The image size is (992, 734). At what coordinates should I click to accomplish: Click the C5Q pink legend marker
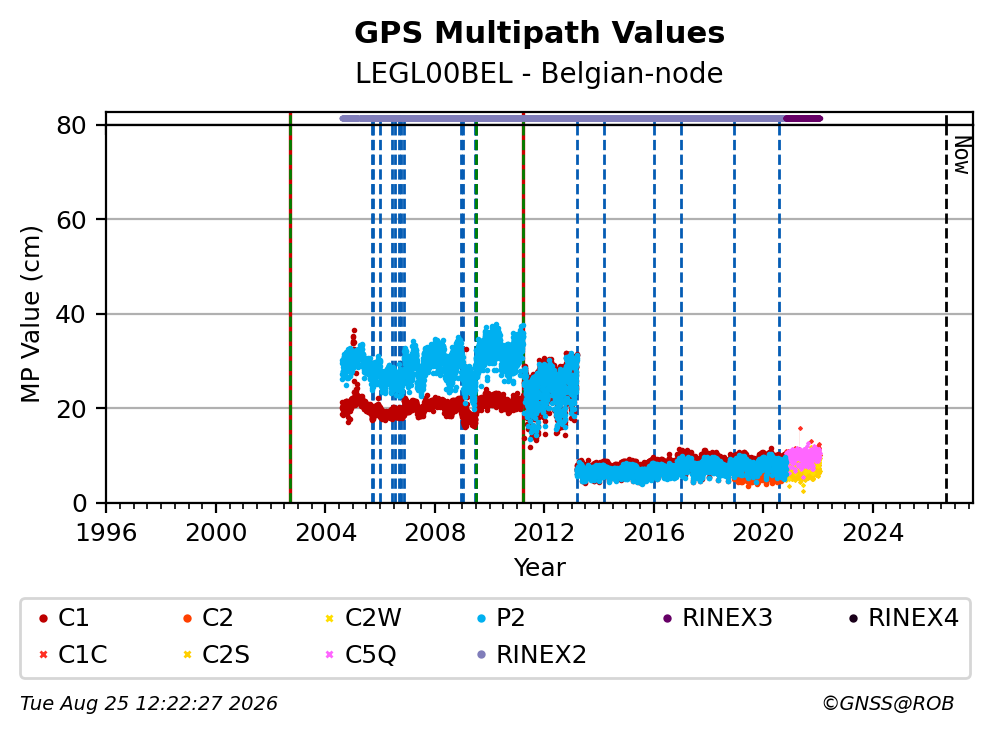(329, 654)
